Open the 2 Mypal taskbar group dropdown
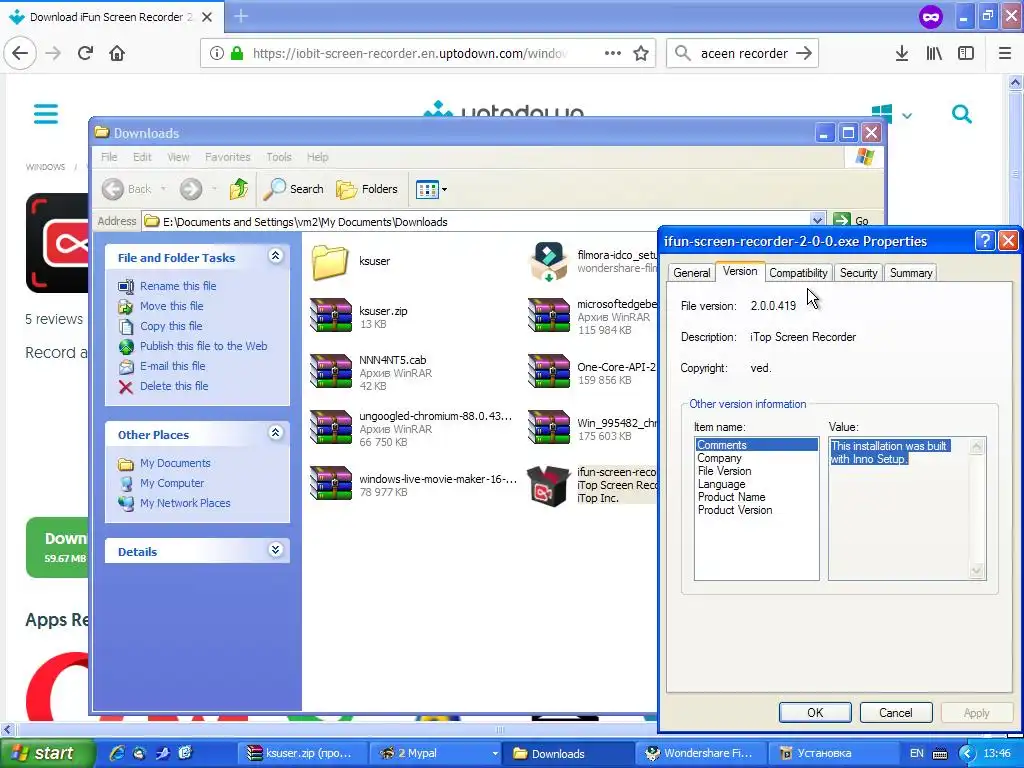This screenshot has width=1024, height=768. click(495, 754)
